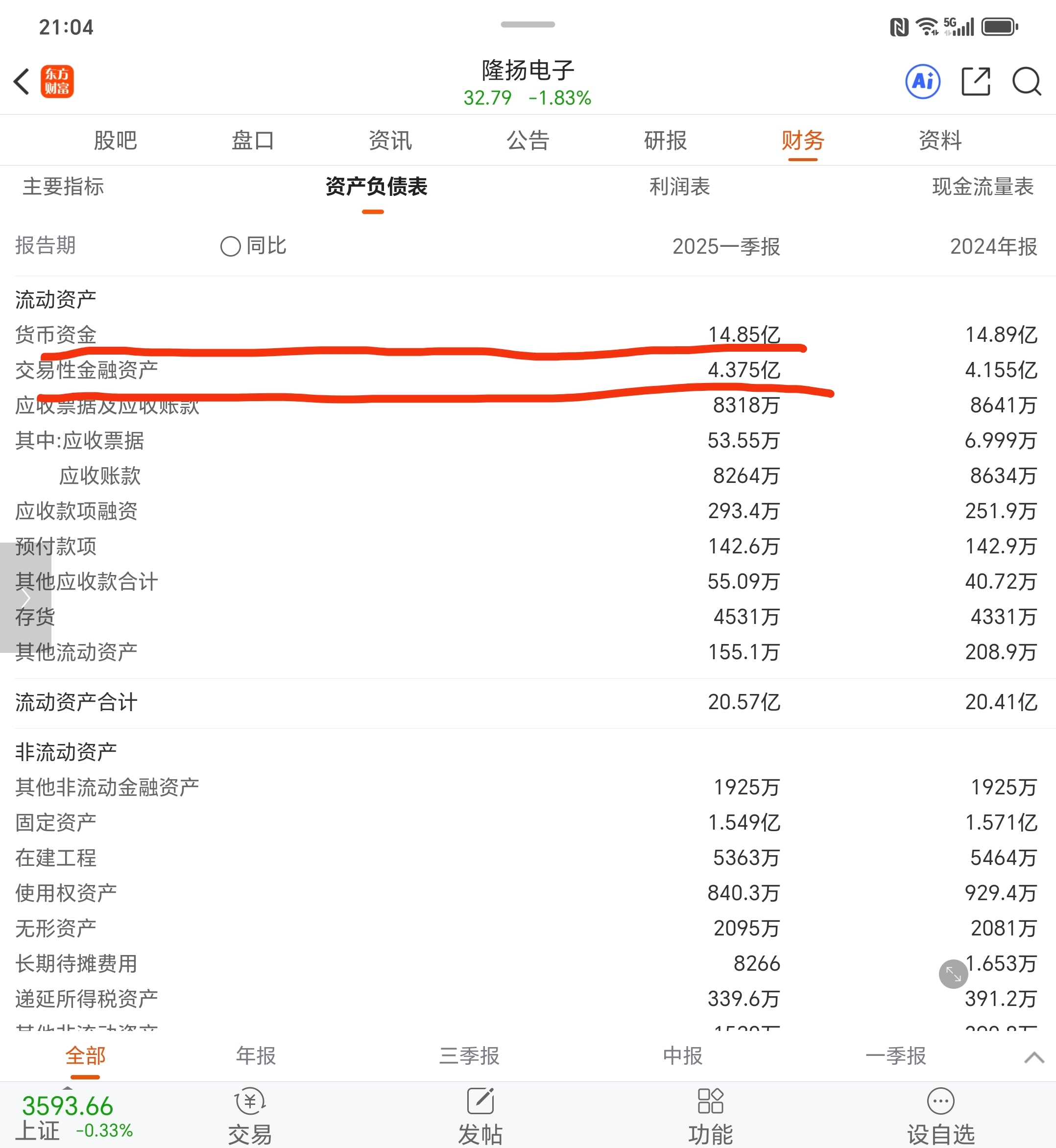Tap the 流动资产 section heading

56,299
